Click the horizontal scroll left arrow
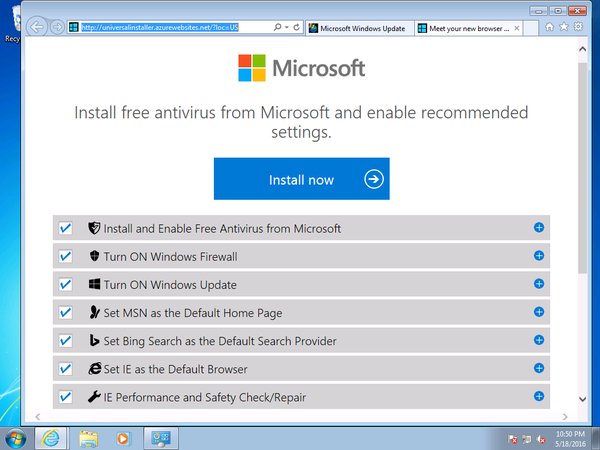 pos(38,417)
